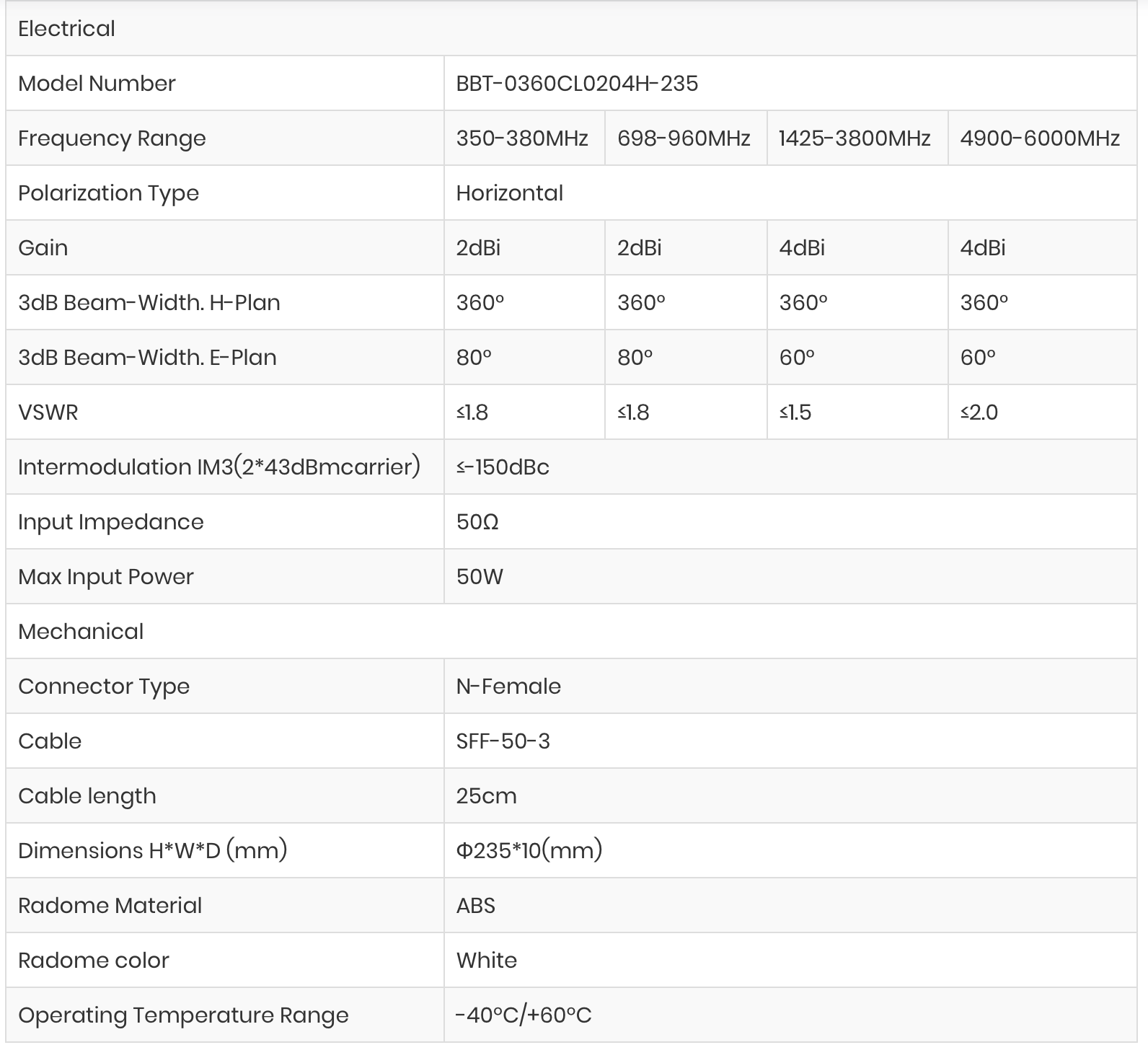The width and height of the screenshot is (1148, 1063).
Task: Select the 350-380MHz frequency range cell
Action: 522,138
